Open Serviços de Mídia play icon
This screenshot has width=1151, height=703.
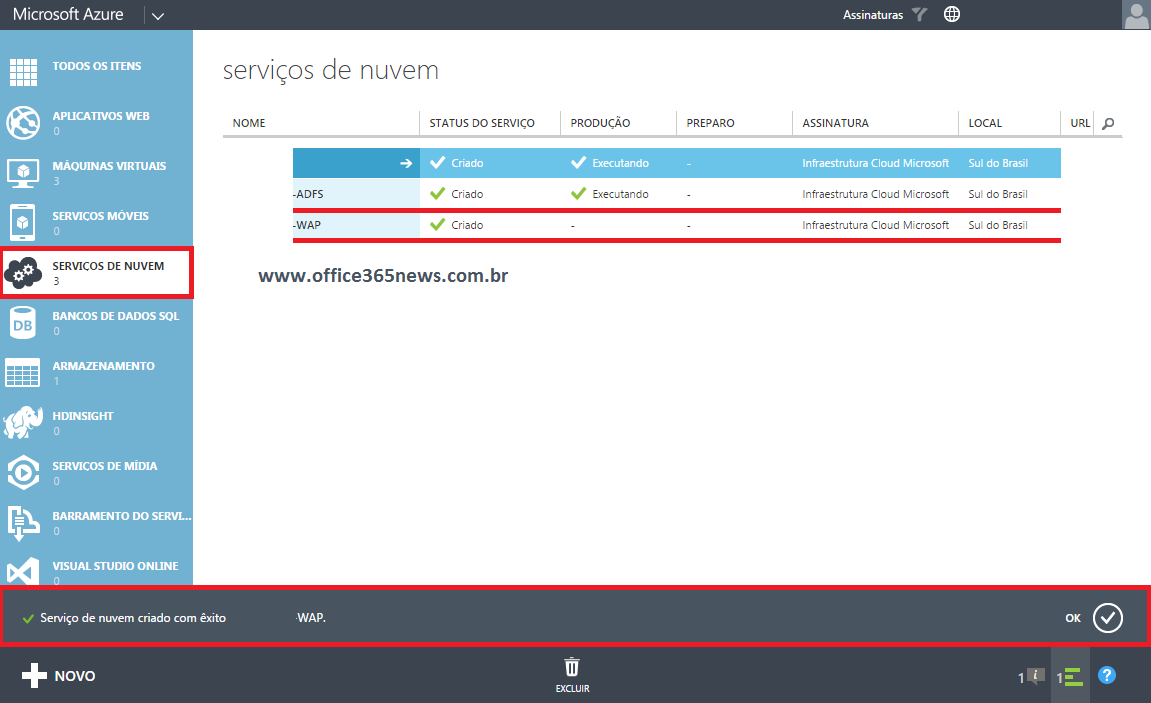click(23, 473)
